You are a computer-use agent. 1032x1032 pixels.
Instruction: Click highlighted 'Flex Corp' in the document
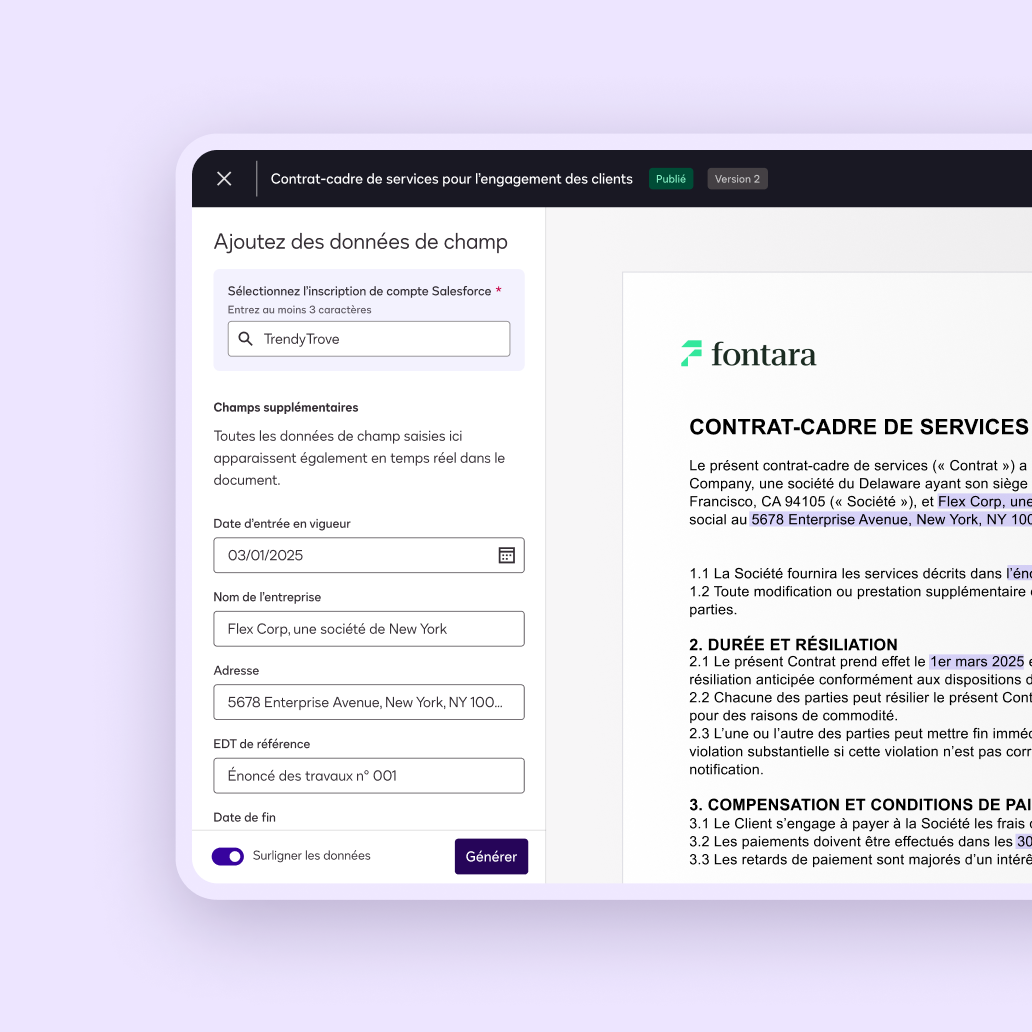coord(985,502)
